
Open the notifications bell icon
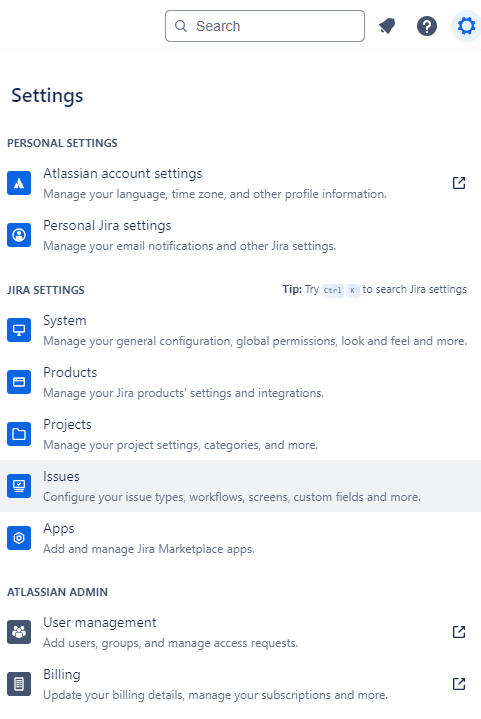click(x=387, y=26)
